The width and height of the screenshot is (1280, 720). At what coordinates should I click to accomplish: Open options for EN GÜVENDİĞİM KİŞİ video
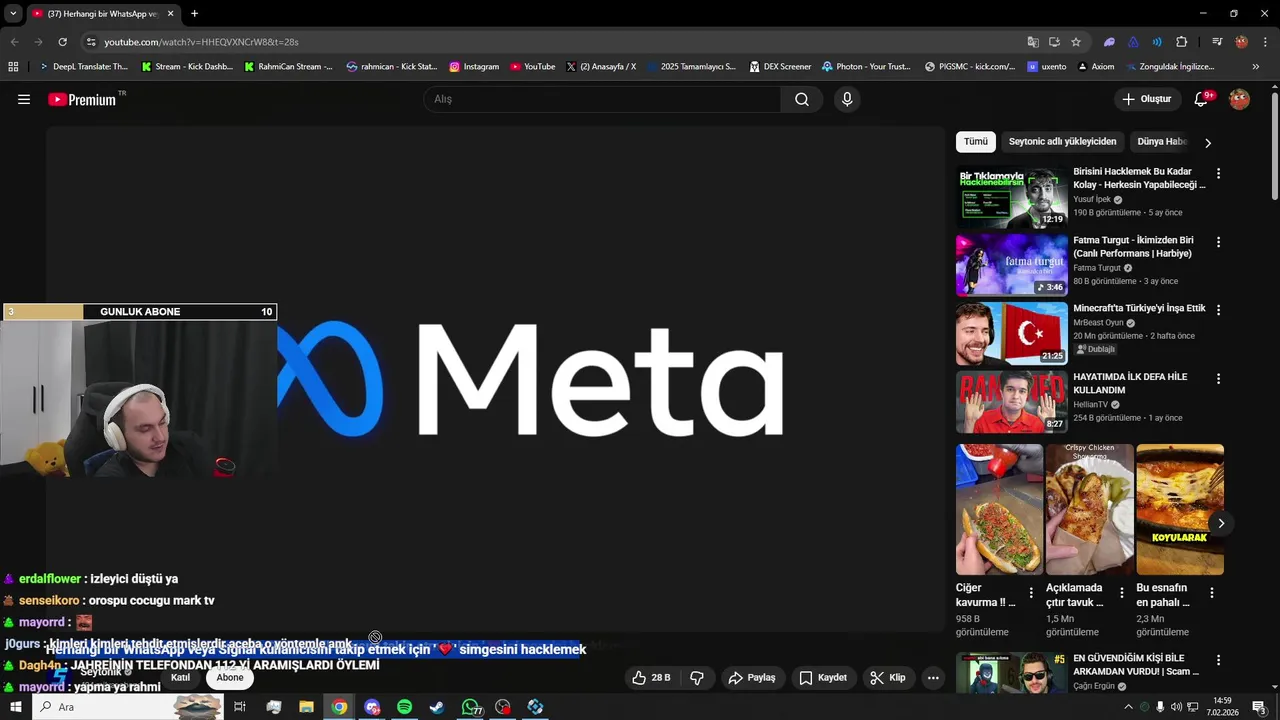pyautogui.click(x=1218, y=660)
